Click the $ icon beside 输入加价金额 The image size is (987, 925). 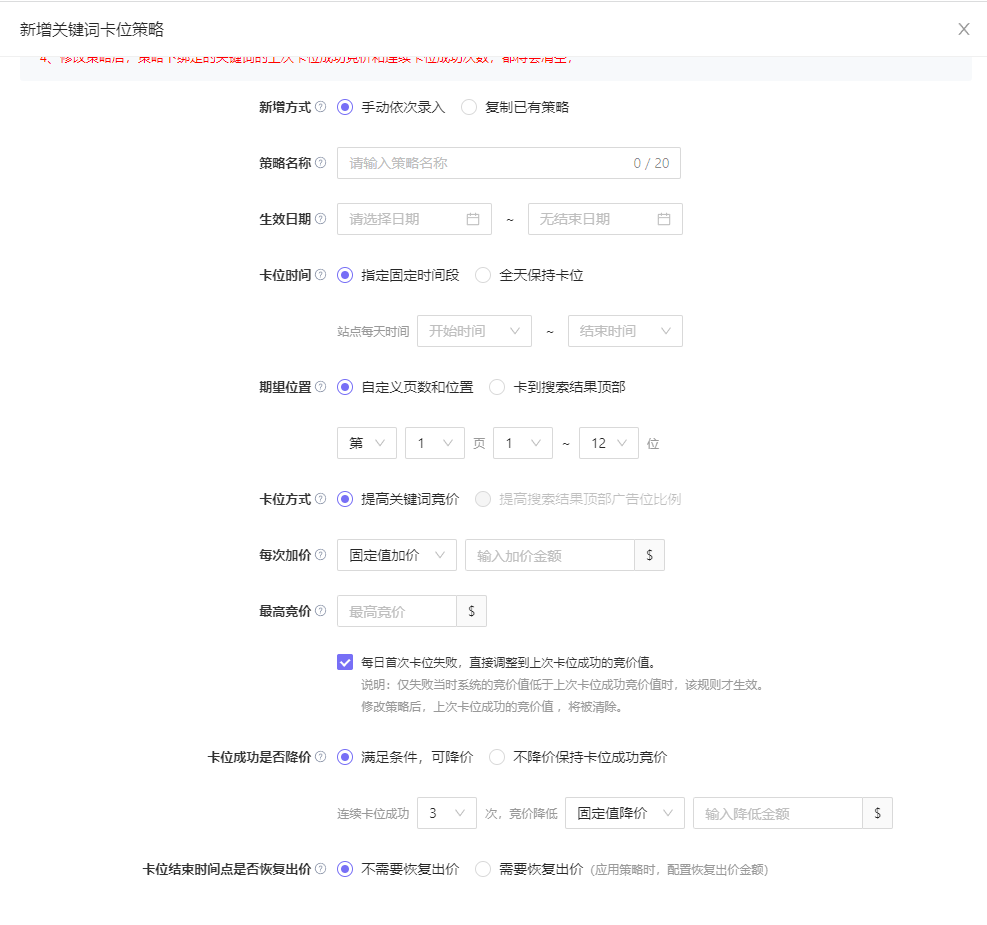(649, 555)
